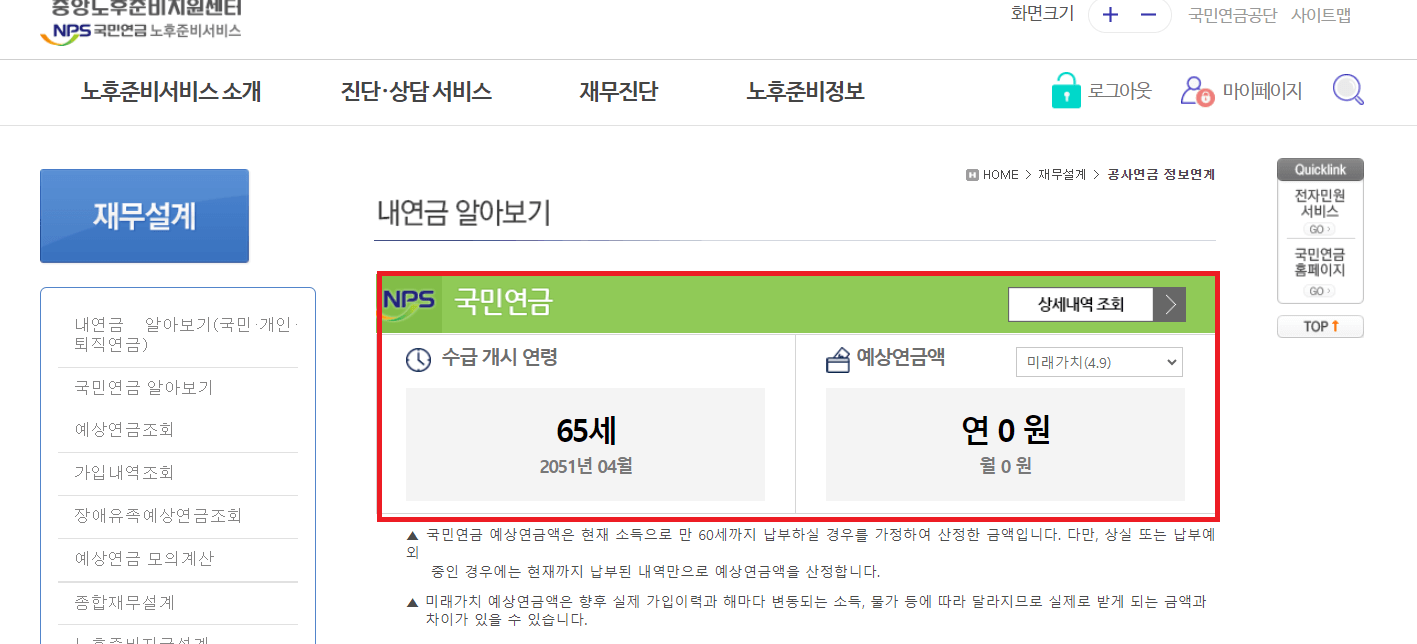Click the plus button to enlarge screen size
The height and width of the screenshot is (644, 1417).
[x=1110, y=16]
